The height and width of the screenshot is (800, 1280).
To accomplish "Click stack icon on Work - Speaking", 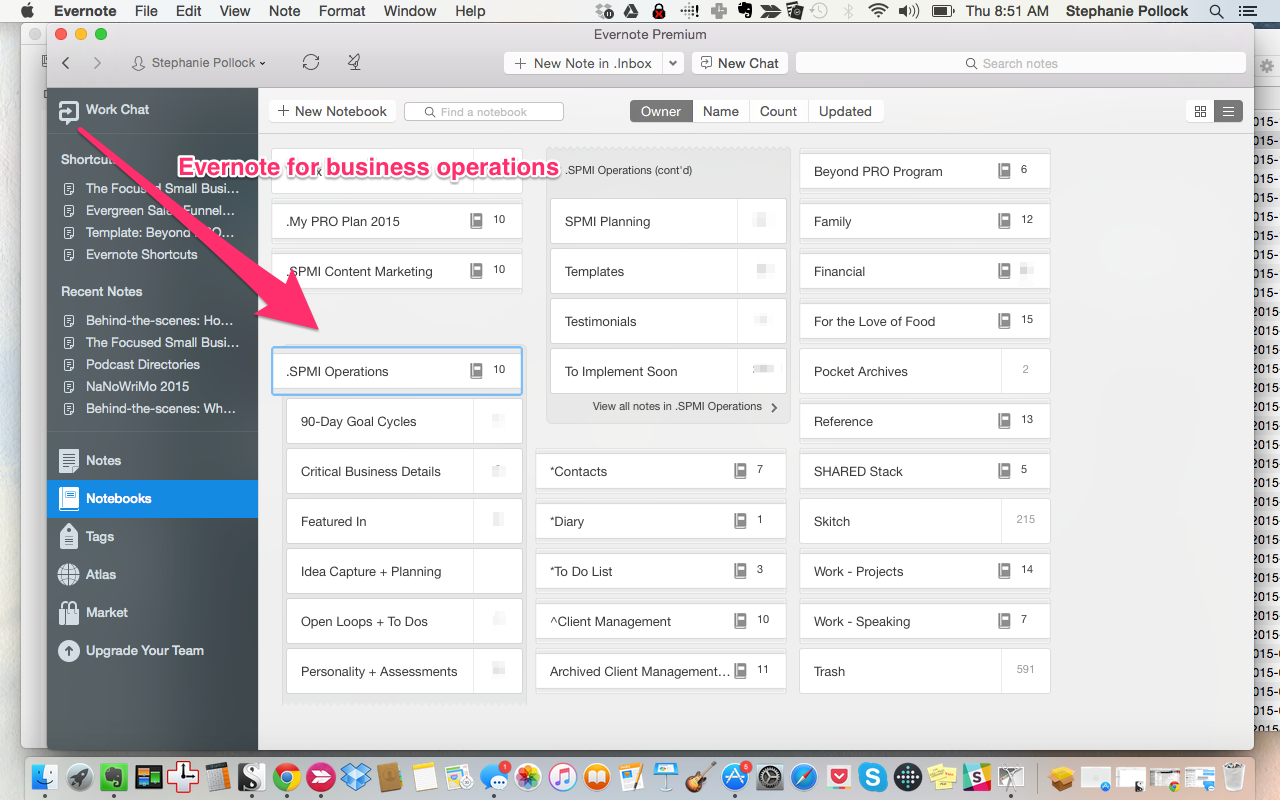I will coord(1005,621).
